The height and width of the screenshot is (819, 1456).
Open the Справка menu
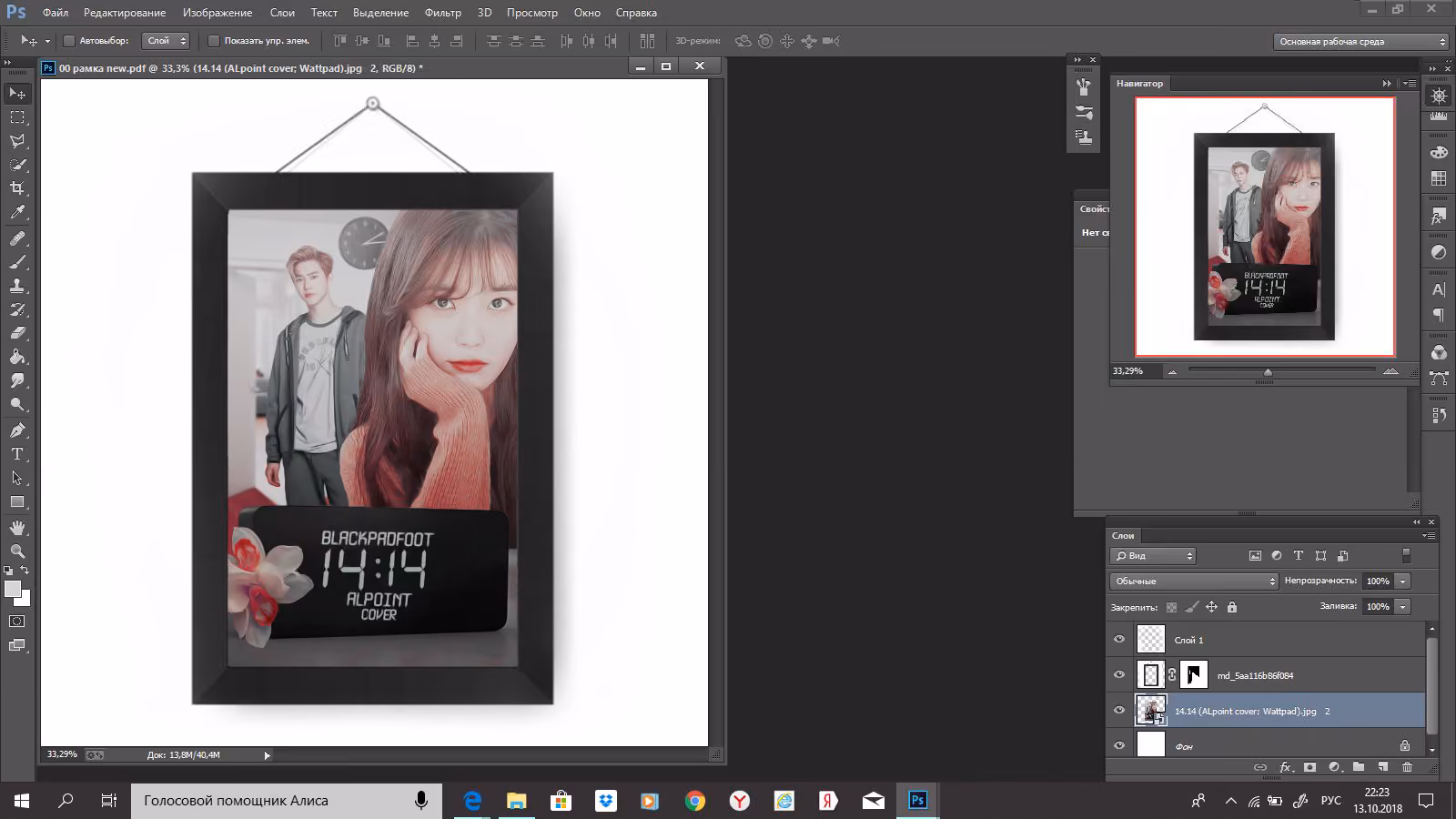(636, 13)
